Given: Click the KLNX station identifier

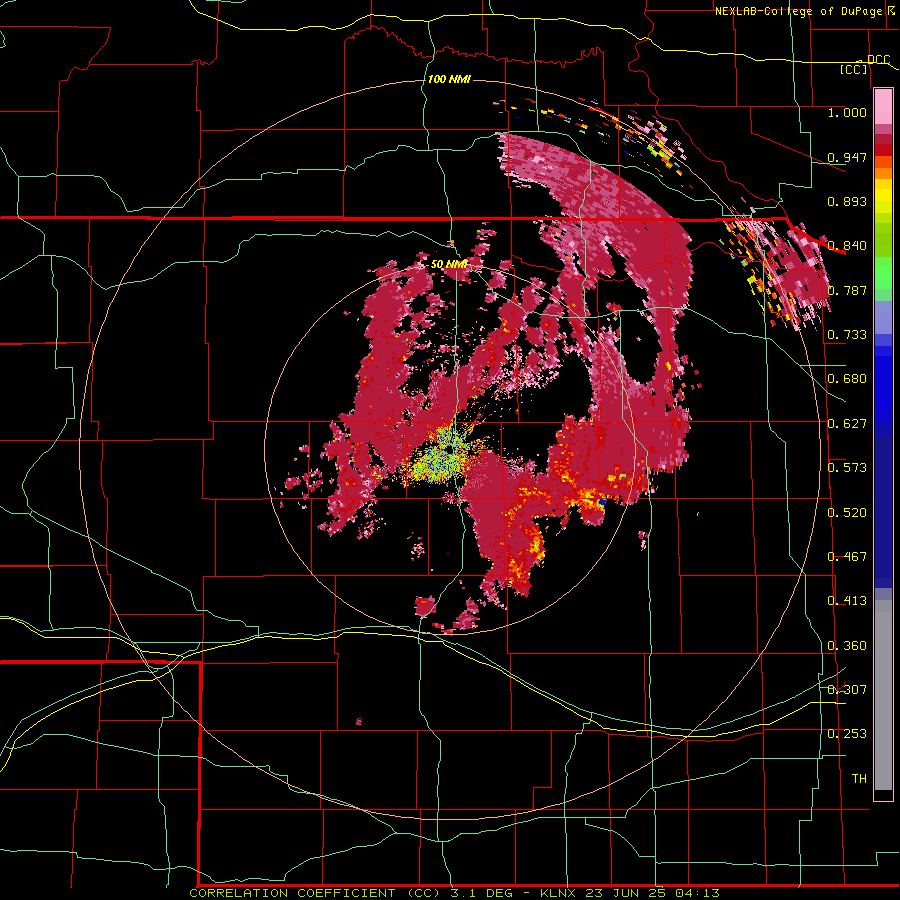Looking at the screenshot, I should click(x=557, y=893).
